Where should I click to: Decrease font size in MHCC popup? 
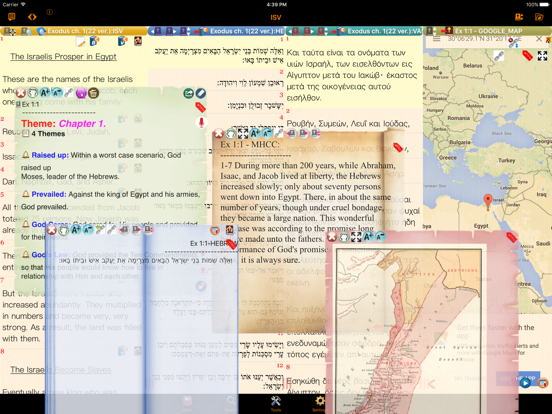pos(267,133)
